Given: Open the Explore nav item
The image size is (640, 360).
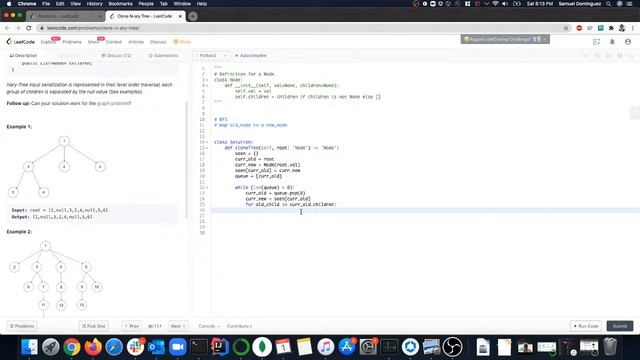Looking at the screenshot, I should [48, 42].
